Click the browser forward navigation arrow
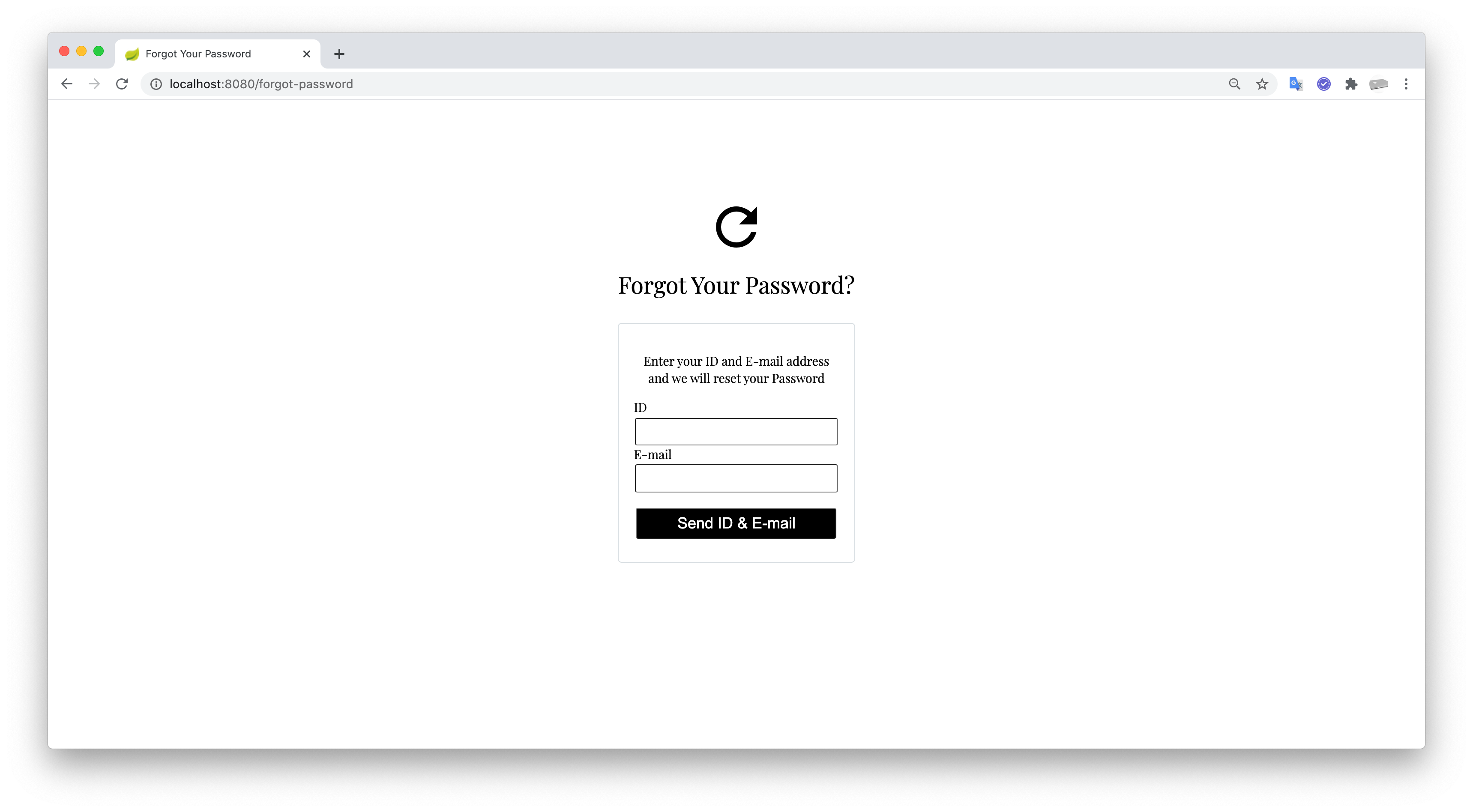 point(93,84)
